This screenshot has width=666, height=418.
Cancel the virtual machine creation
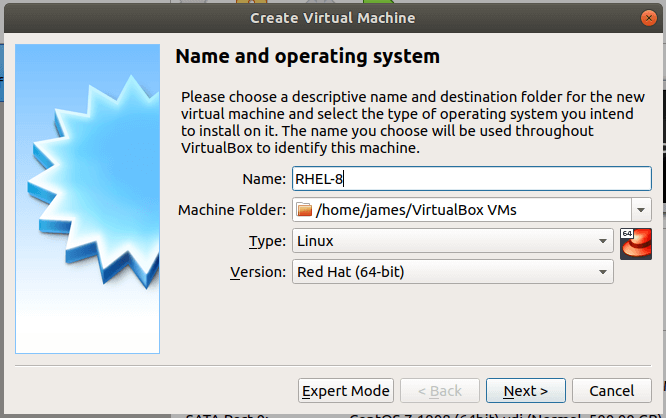click(x=612, y=391)
